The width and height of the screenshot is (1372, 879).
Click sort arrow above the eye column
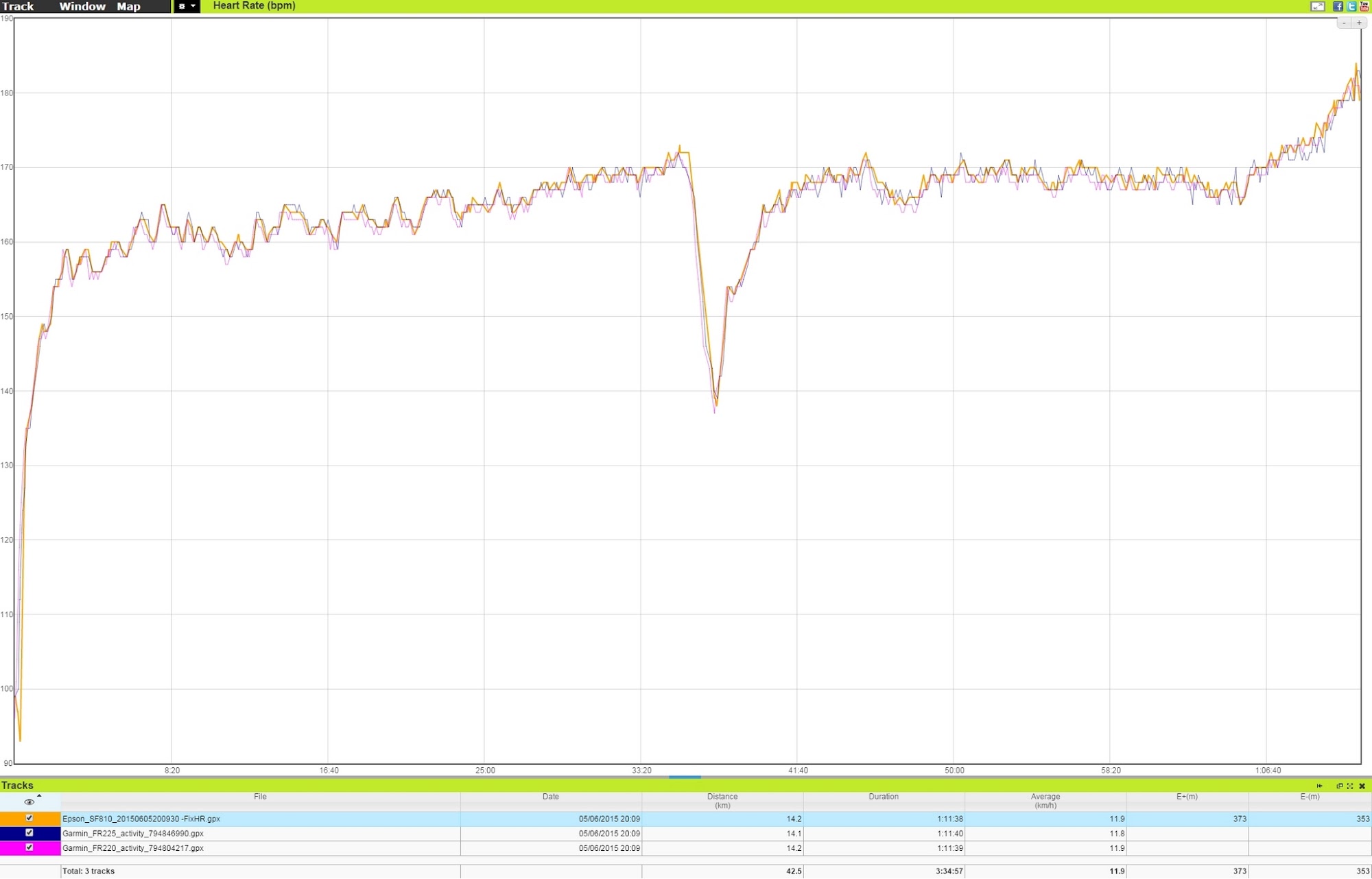point(39,796)
